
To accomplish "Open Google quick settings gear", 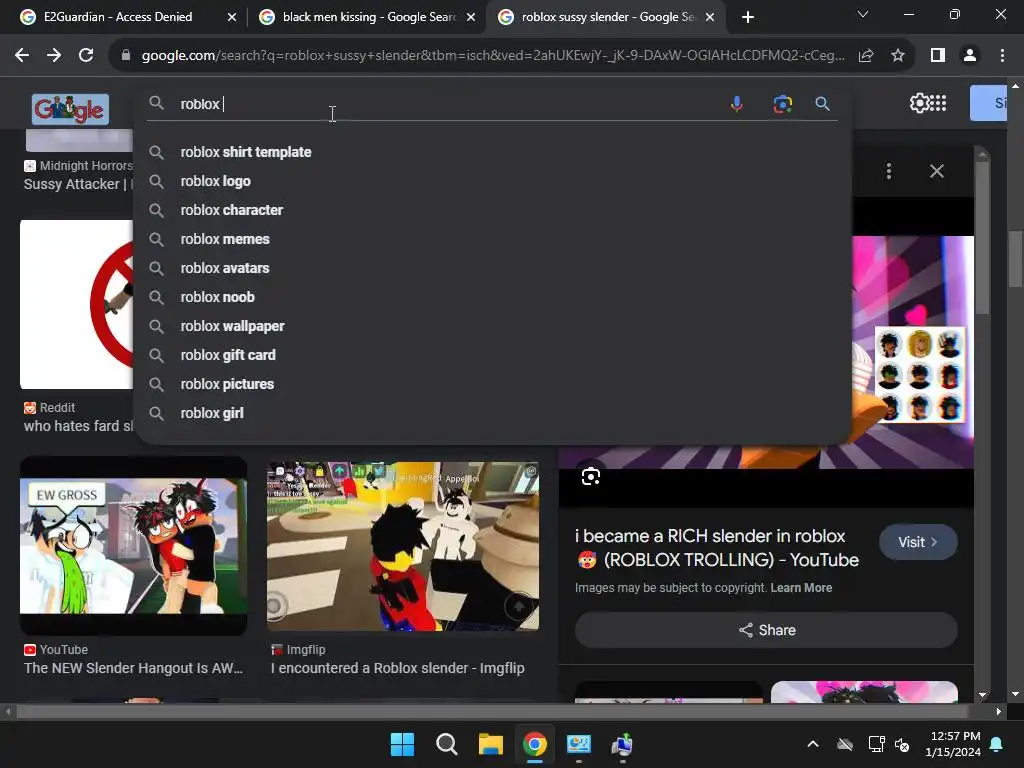I will coord(918,103).
